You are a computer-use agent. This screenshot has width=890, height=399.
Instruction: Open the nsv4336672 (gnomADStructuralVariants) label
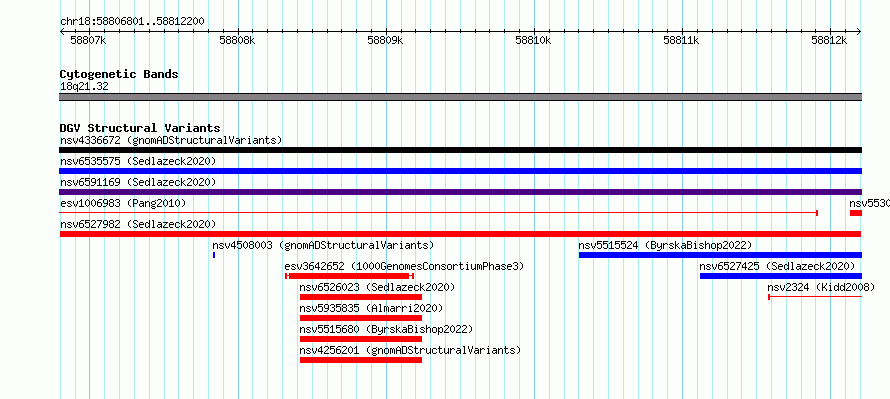(x=171, y=140)
